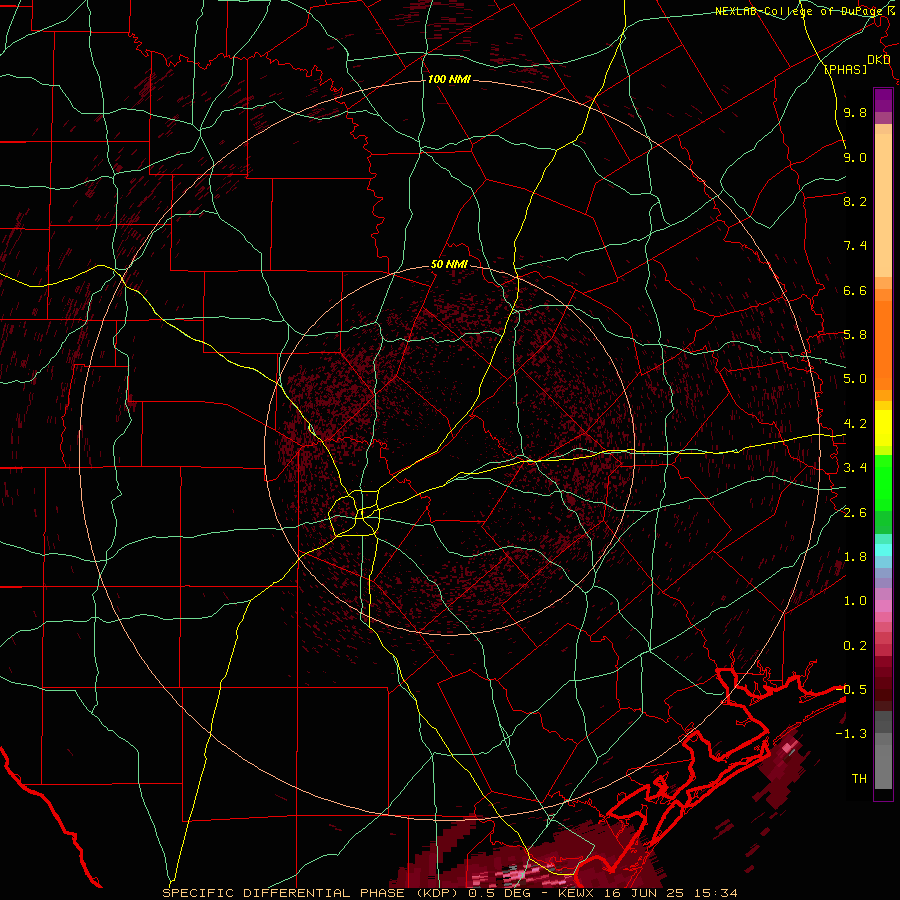The width and height of the screenshot is (900, 900).
Task: Click the 3.4 scale value
Action: click(855, 468)
